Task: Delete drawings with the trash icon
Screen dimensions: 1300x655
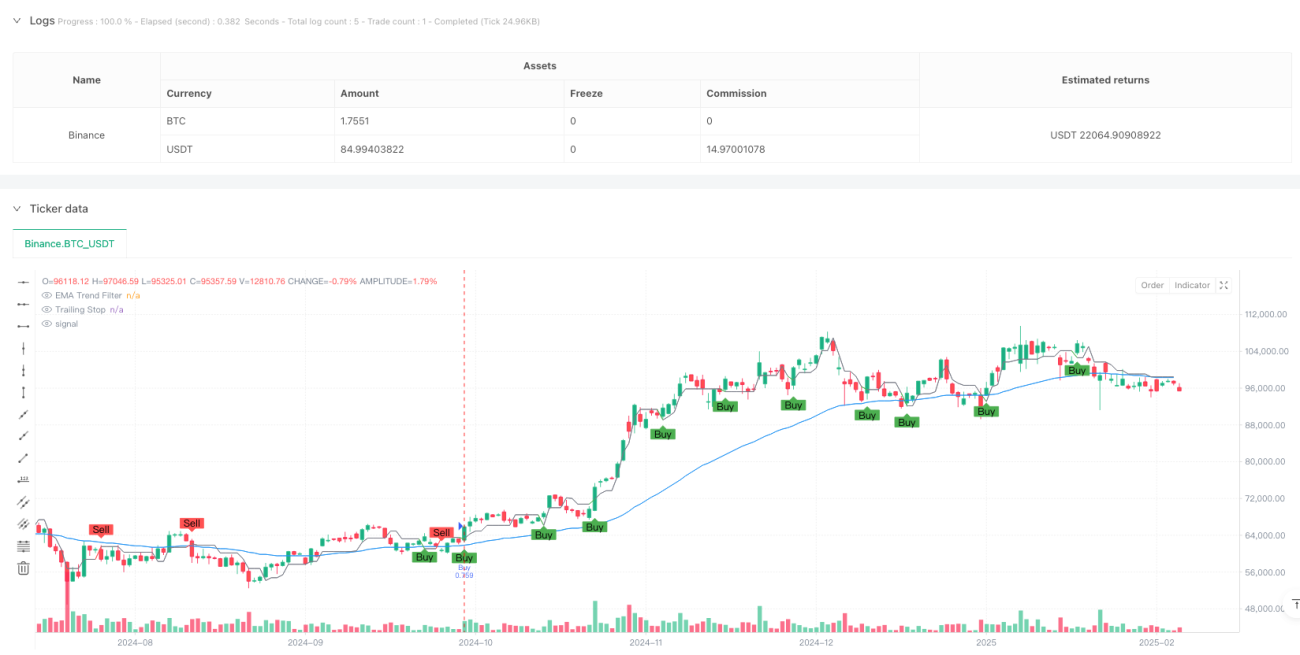Action: point(23,568)
